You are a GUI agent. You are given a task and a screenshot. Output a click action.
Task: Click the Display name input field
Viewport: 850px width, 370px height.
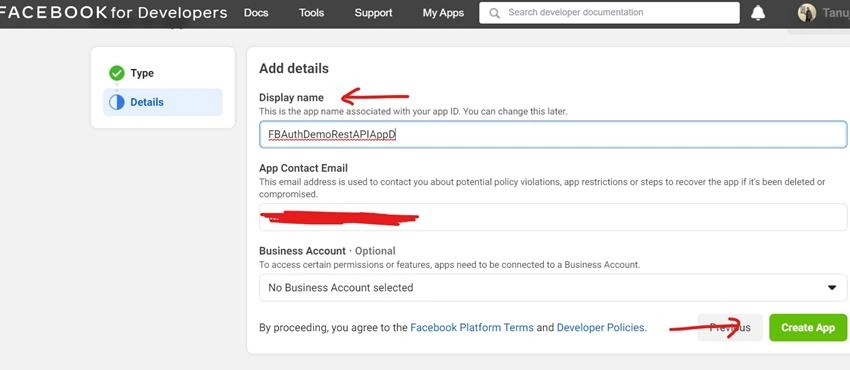pyautogui.click(x=553, y=134)
